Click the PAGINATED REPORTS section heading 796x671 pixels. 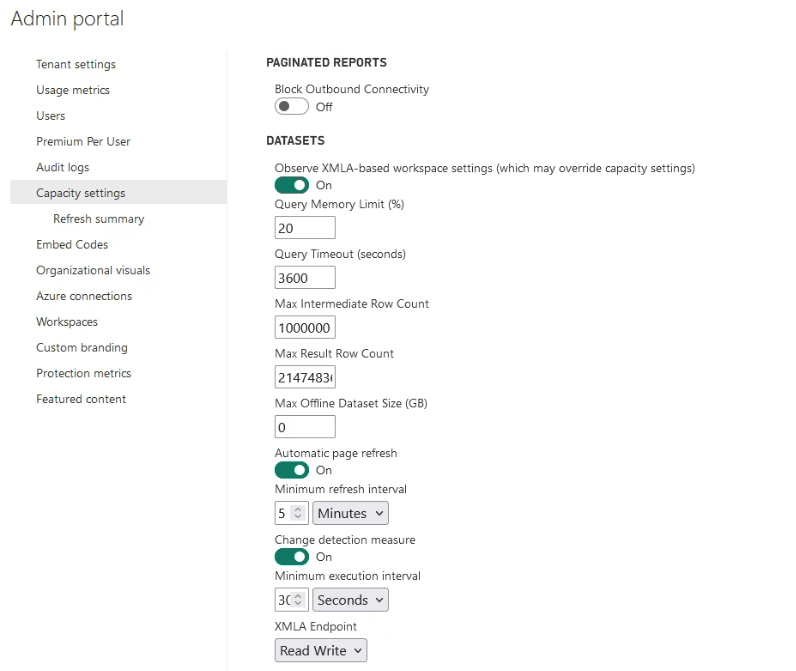326,62
